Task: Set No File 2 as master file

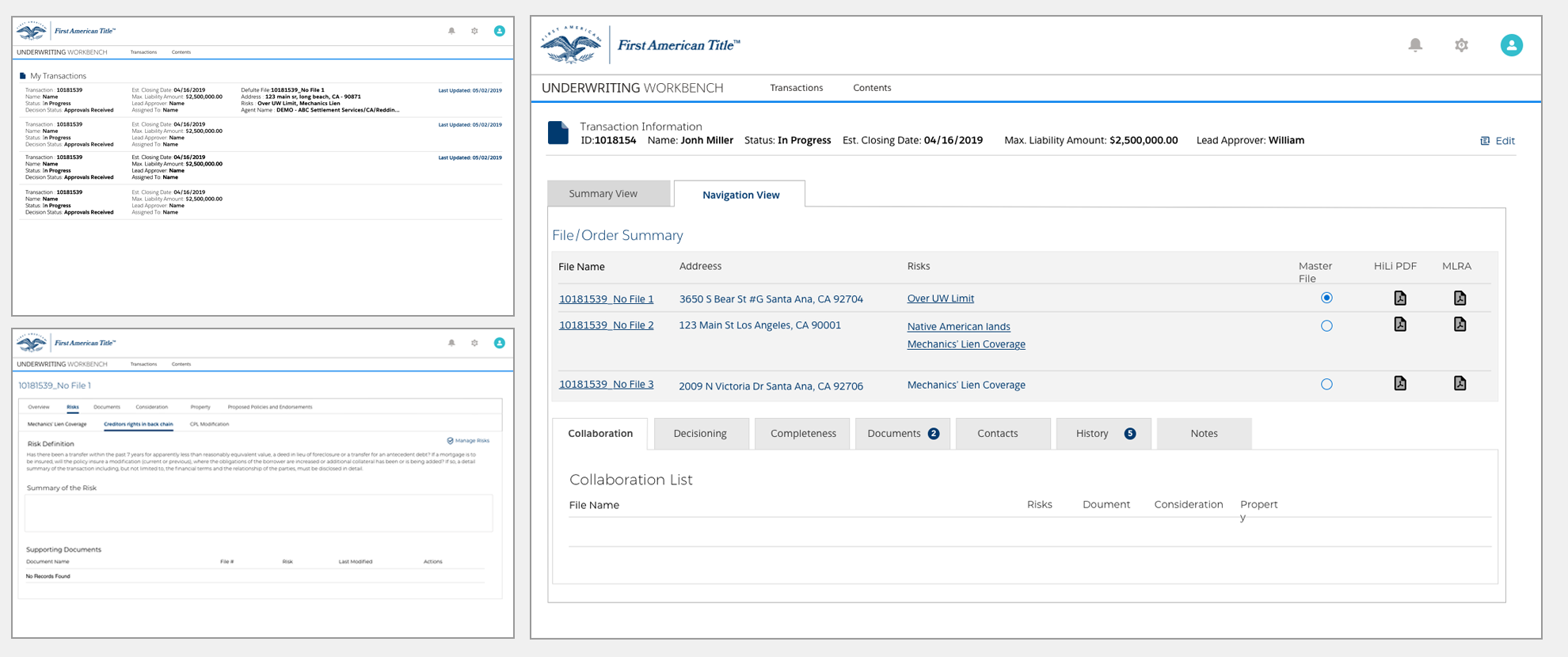Action: coord(1326,326)
